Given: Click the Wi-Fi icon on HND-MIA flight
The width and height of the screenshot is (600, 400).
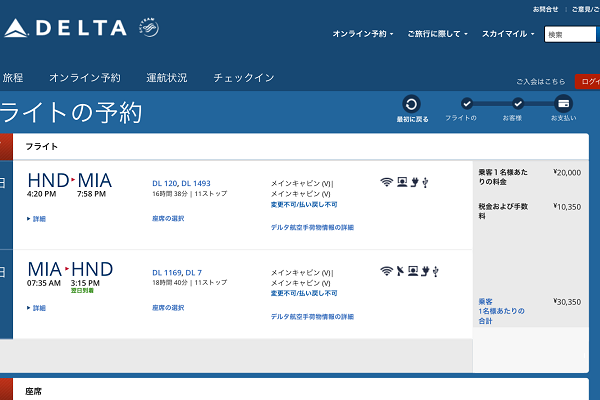Looking at the screenshot, I should (x=386, y=182).
